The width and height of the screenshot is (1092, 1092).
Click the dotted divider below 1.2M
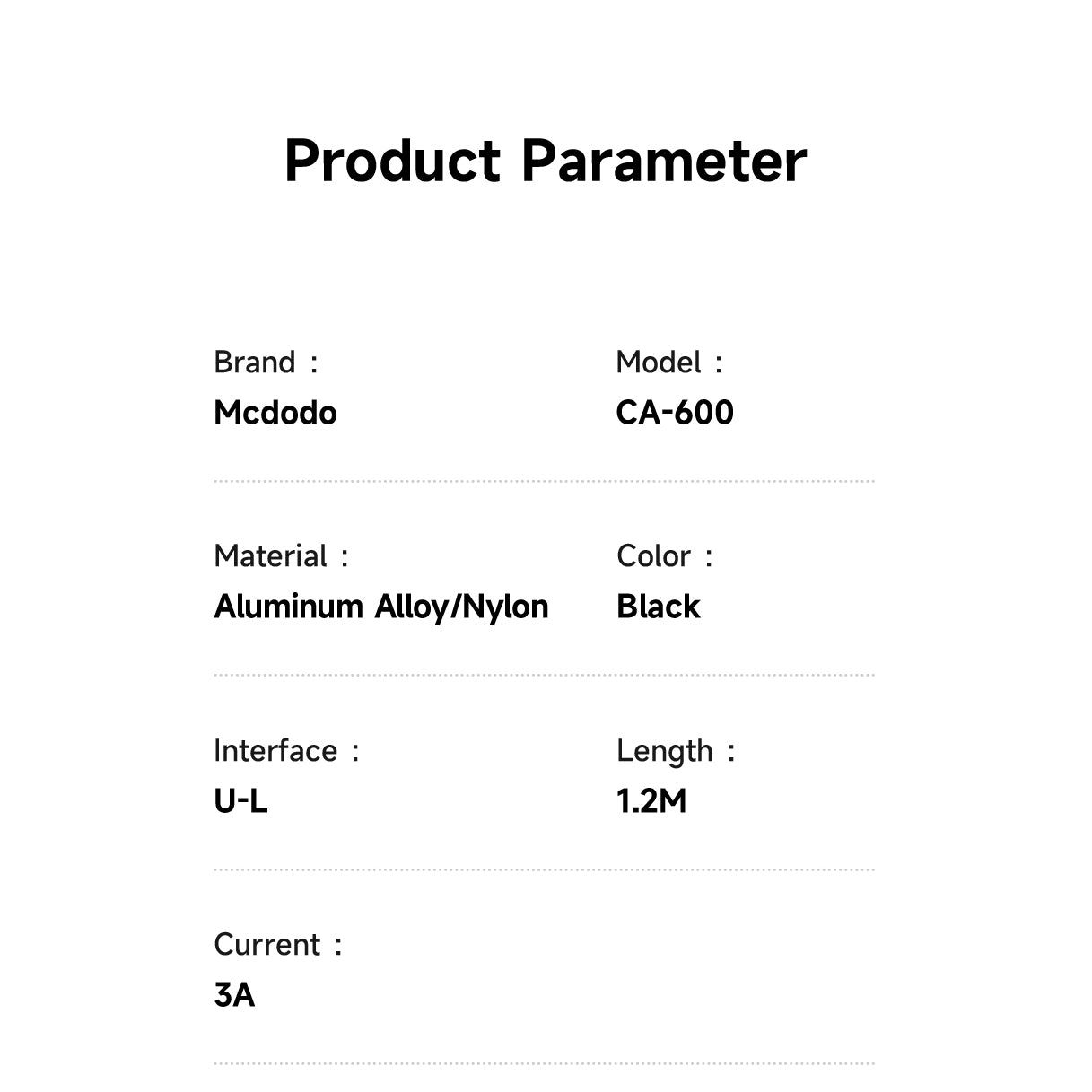point(544,869)
